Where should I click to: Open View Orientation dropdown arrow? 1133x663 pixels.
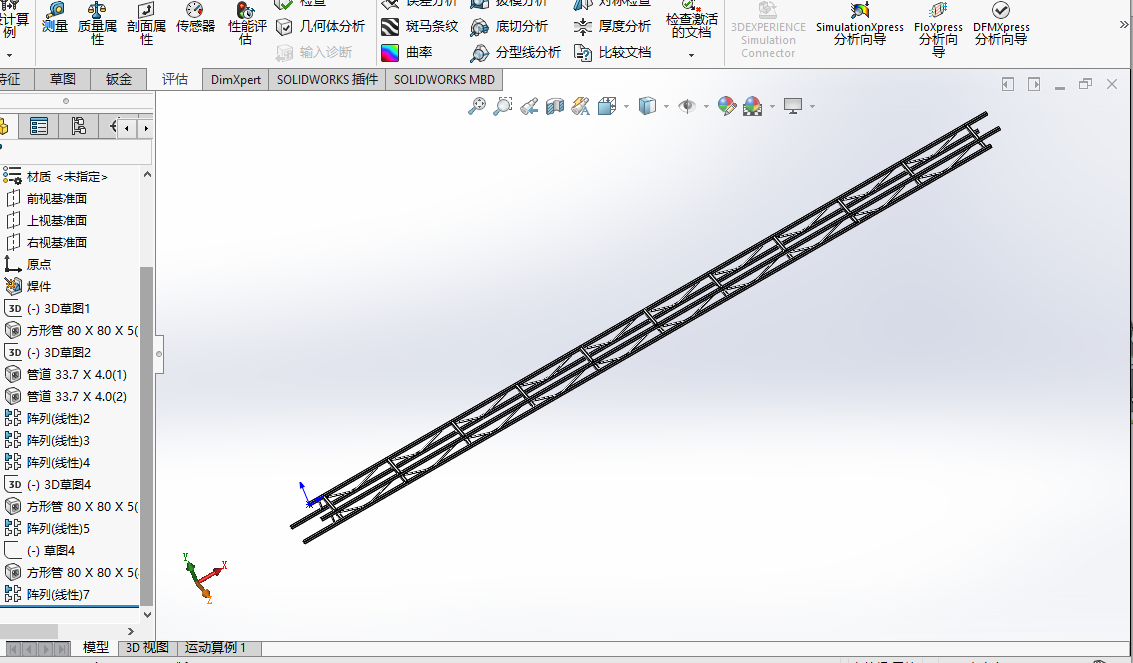click(x=626, y=107)
